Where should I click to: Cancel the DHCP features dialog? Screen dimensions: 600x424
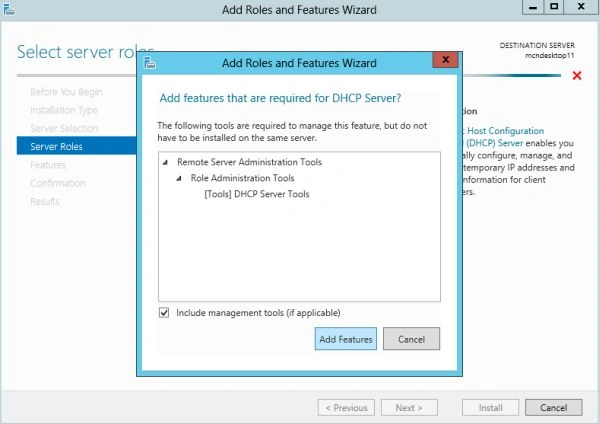tap(411, 339)
